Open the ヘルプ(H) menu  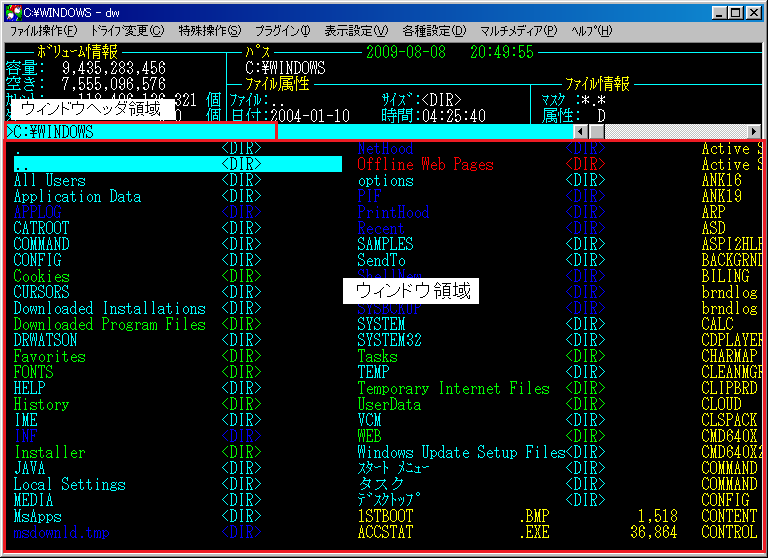point(591,31)
